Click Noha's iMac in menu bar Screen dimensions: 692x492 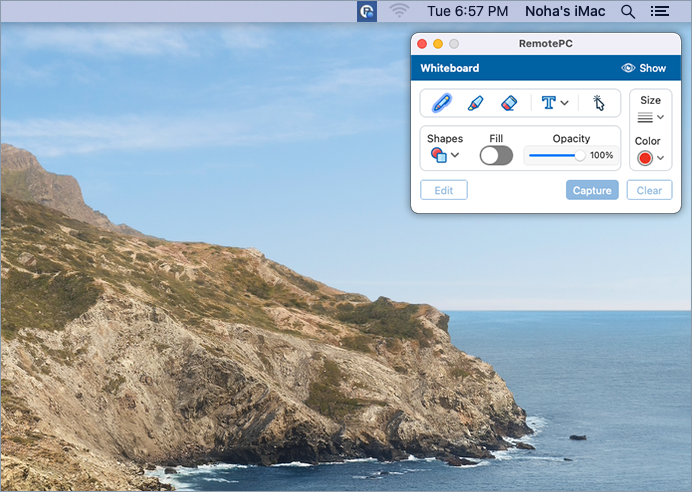coord(564,12)
